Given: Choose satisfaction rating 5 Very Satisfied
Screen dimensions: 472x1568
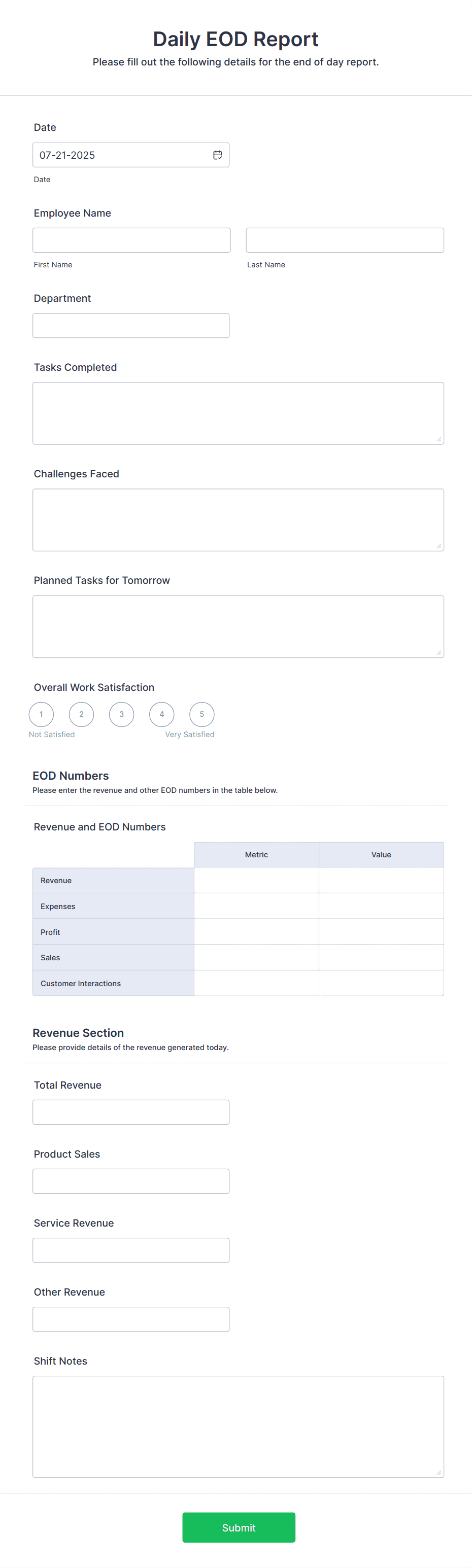Looking at the screenshot, I should point(201,714).
